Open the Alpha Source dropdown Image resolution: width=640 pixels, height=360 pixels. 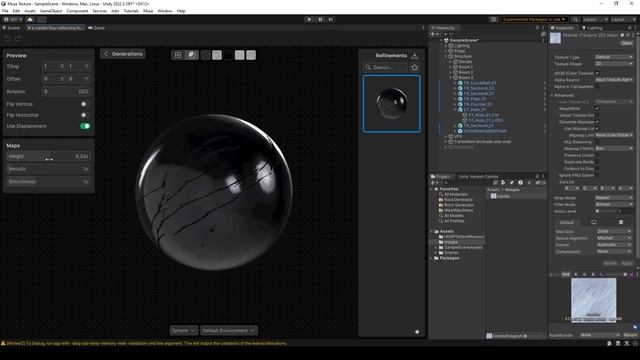(x=614, y=80)
